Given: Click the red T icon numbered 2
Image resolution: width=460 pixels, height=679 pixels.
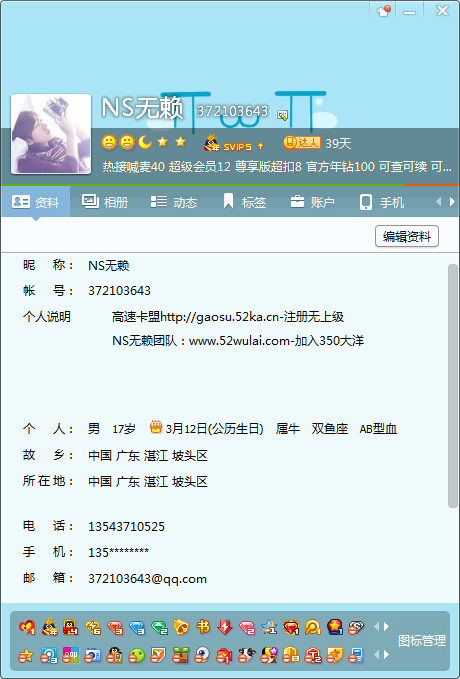Looking at the screenshot, I should (x=313, y=655).
